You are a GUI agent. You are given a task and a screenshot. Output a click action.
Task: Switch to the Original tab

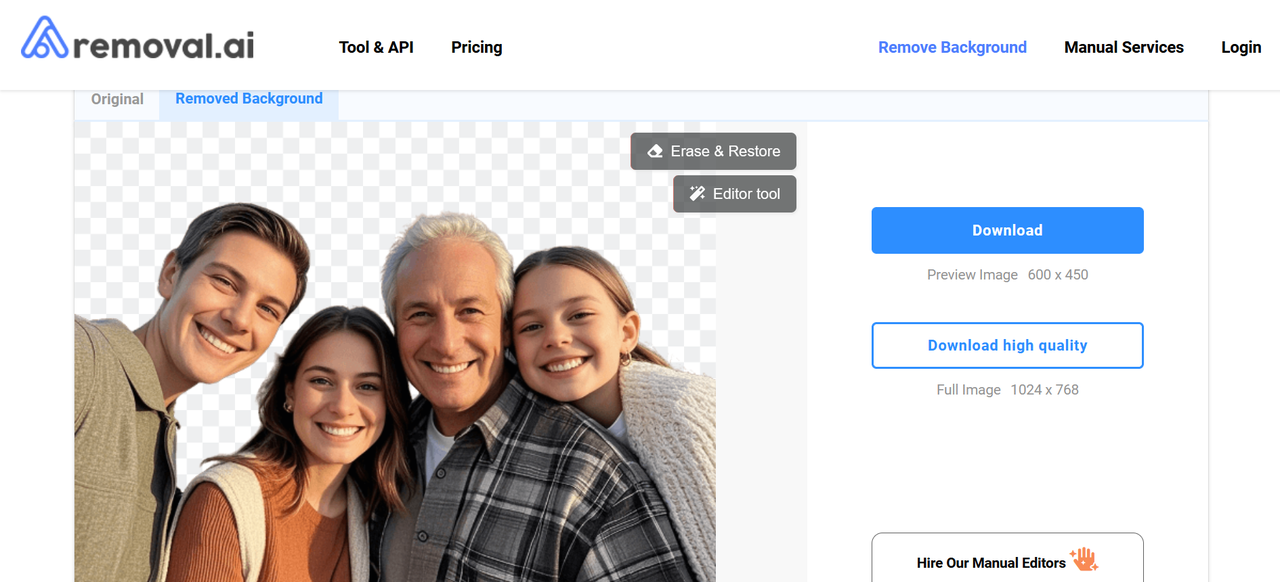[x=117, y=100]
